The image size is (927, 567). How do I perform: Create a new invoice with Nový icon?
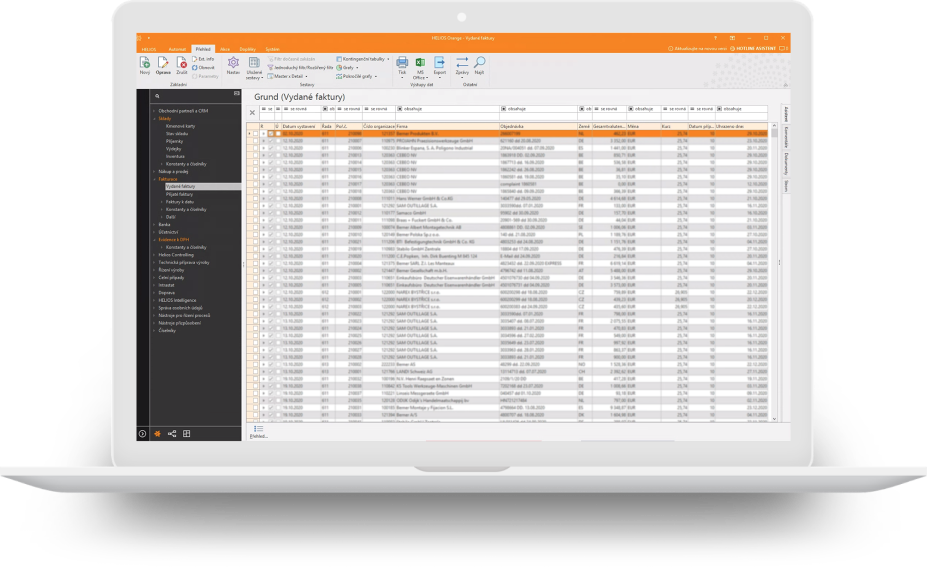tap(145, 65)
